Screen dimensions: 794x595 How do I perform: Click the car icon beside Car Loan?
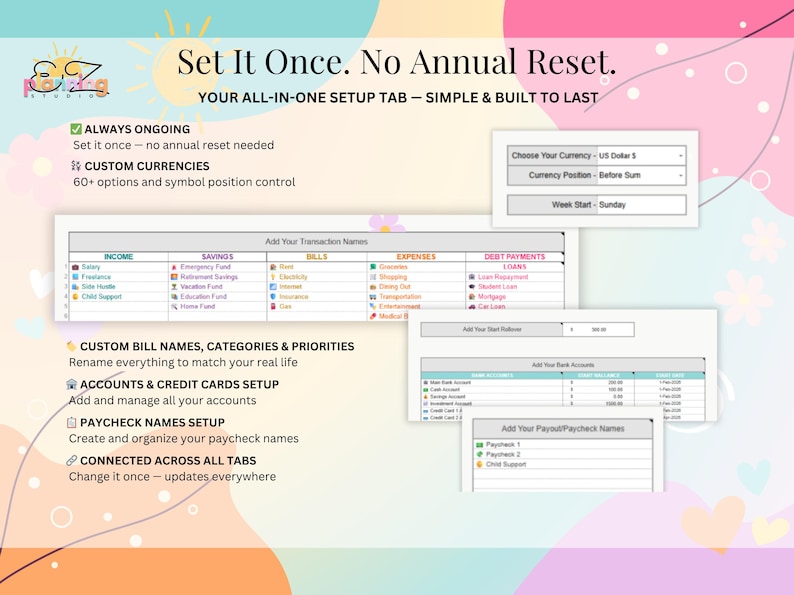click(472, 306)
